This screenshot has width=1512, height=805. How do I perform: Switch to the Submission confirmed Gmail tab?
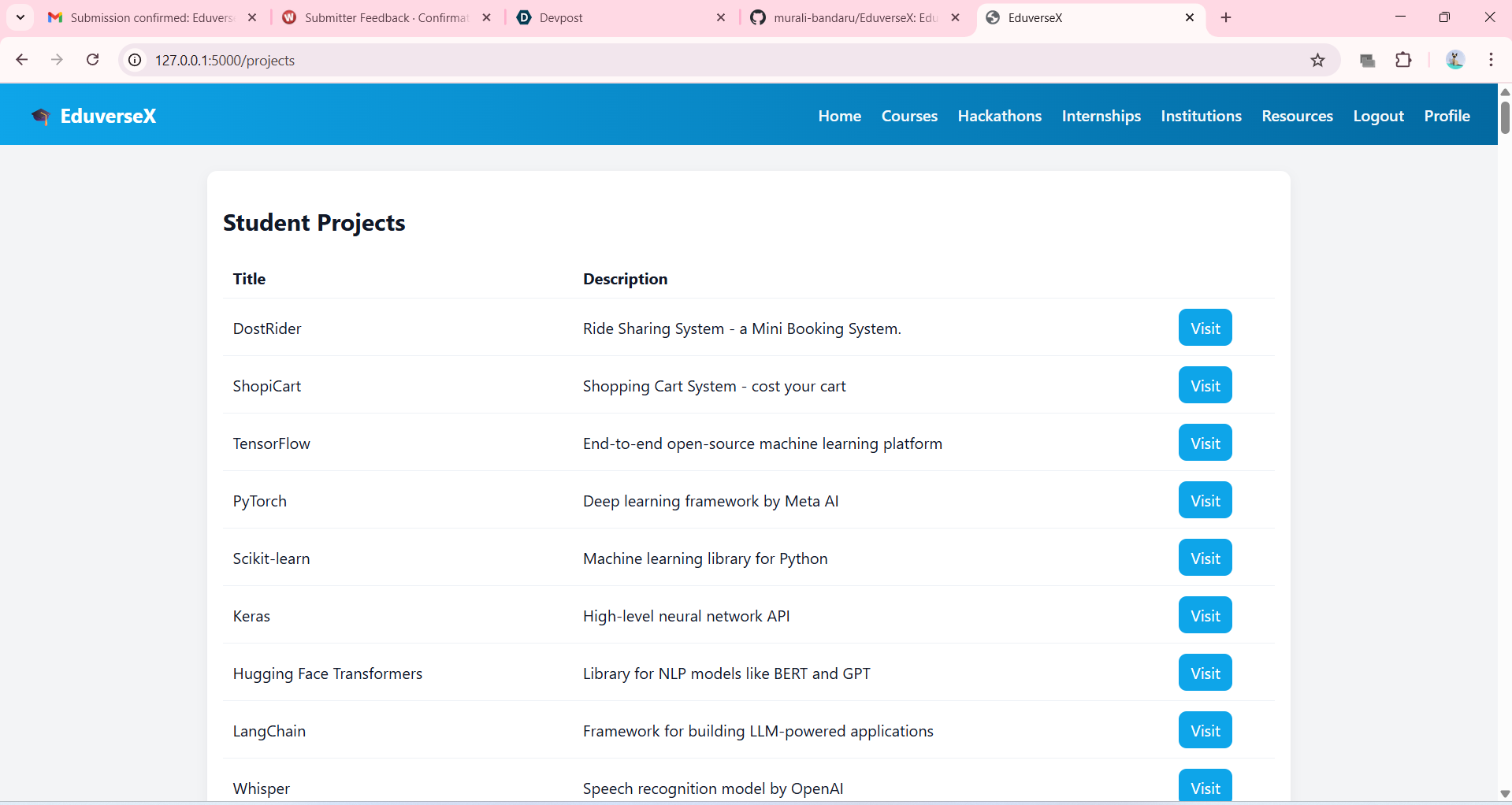click(151, 17)
